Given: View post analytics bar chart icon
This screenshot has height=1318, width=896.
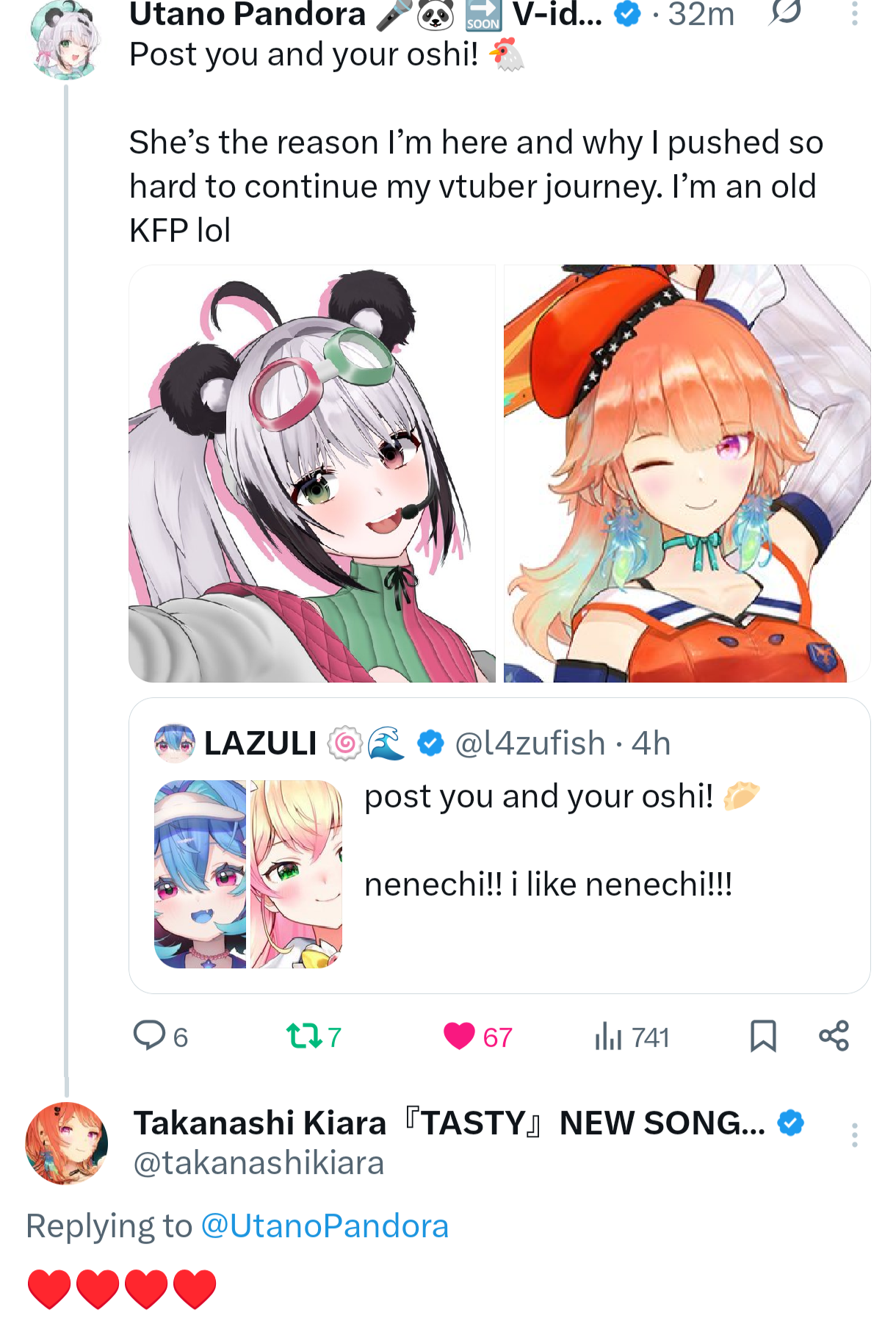Looking at the screenshot, I should (x=608, y=1036).
